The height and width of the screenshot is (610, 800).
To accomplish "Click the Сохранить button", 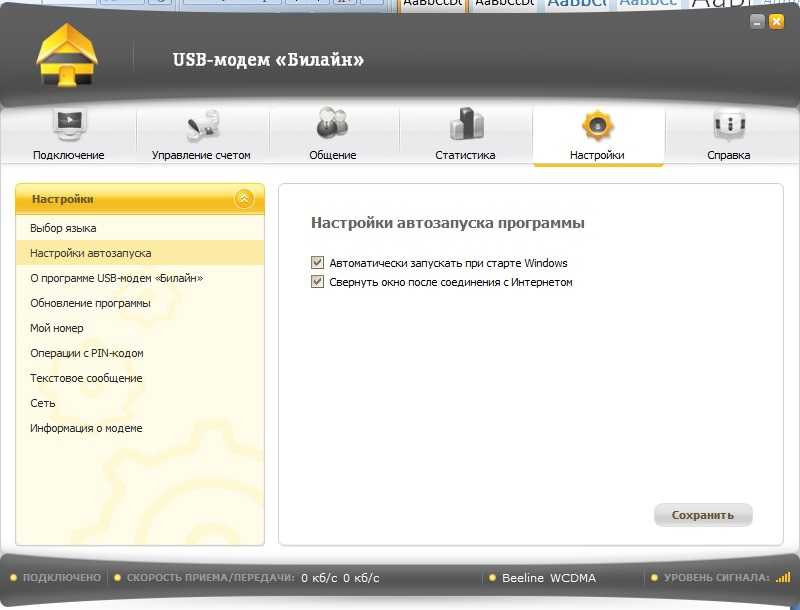I will [x=703, y=515].
